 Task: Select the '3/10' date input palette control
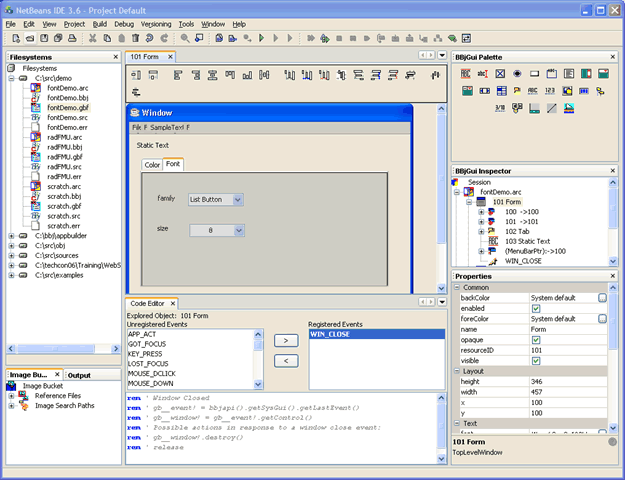pos(500,108)
